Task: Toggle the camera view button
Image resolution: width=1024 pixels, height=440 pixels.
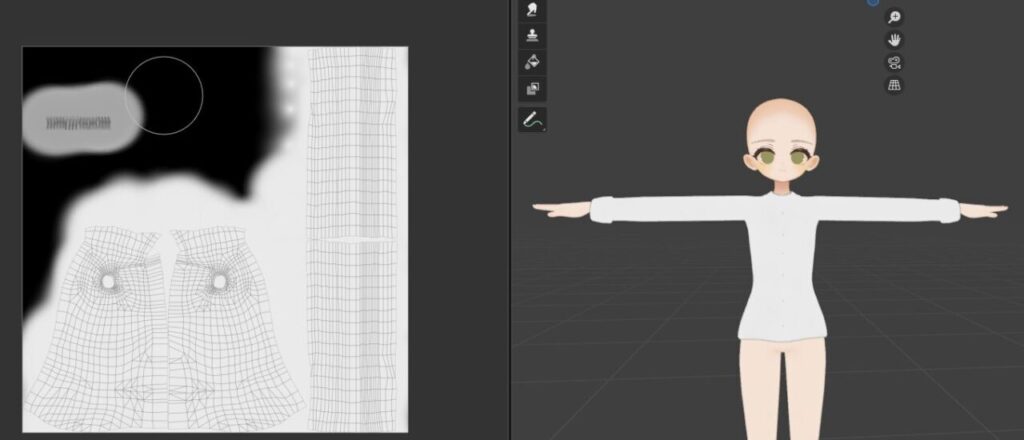Action: (895, 63)
